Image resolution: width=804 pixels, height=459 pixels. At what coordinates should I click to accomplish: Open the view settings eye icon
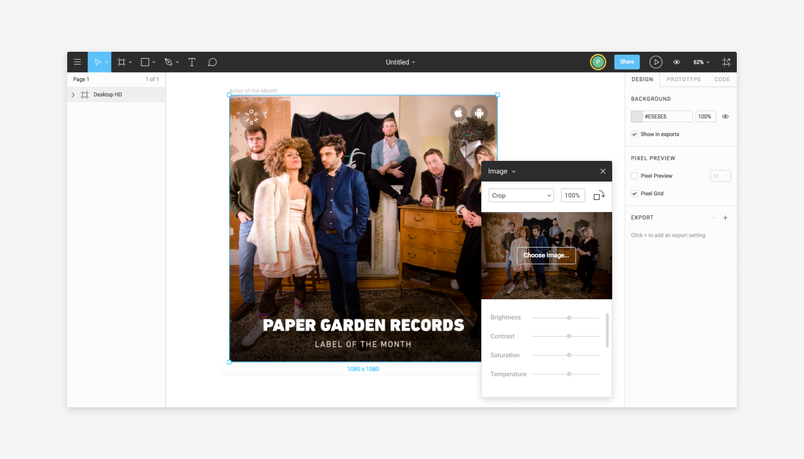(677, 62)
